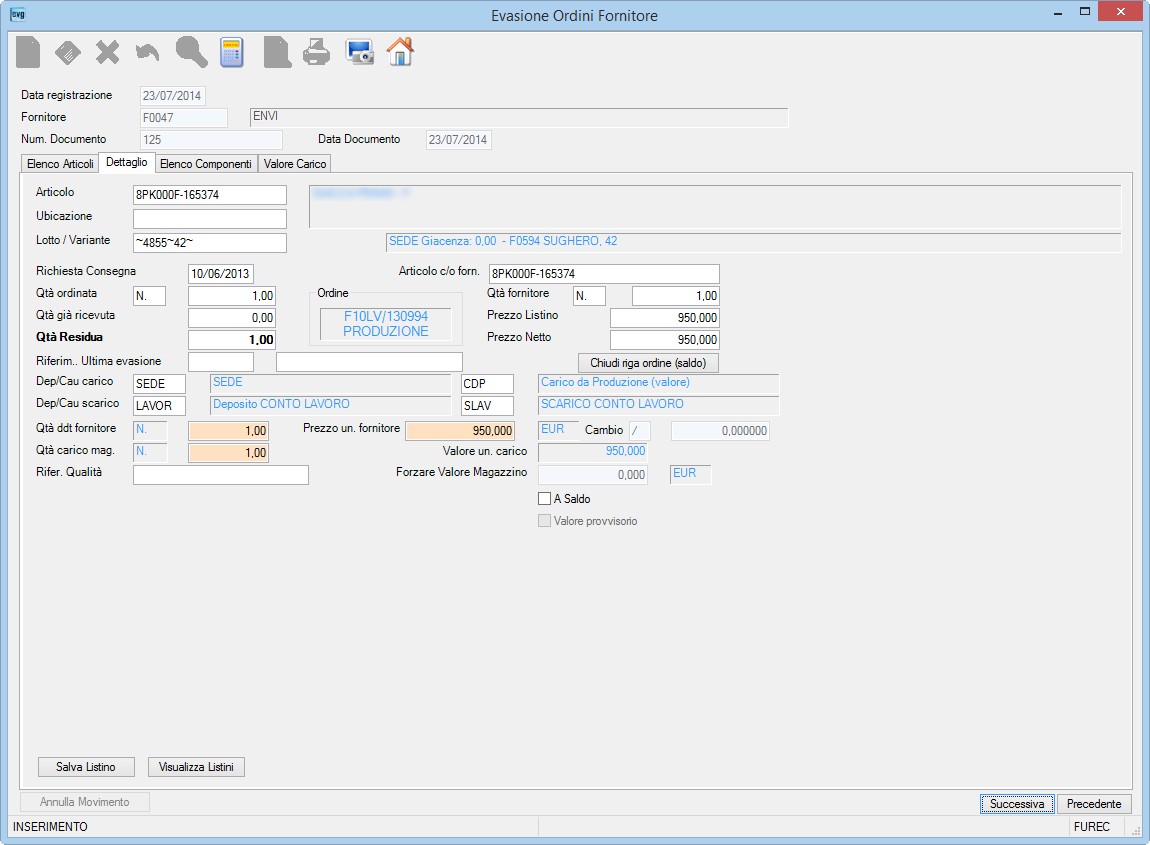Click the Salva Listino button
Image resolution: width=1150 pixels, height=845 pixels.
pos(86,767)
